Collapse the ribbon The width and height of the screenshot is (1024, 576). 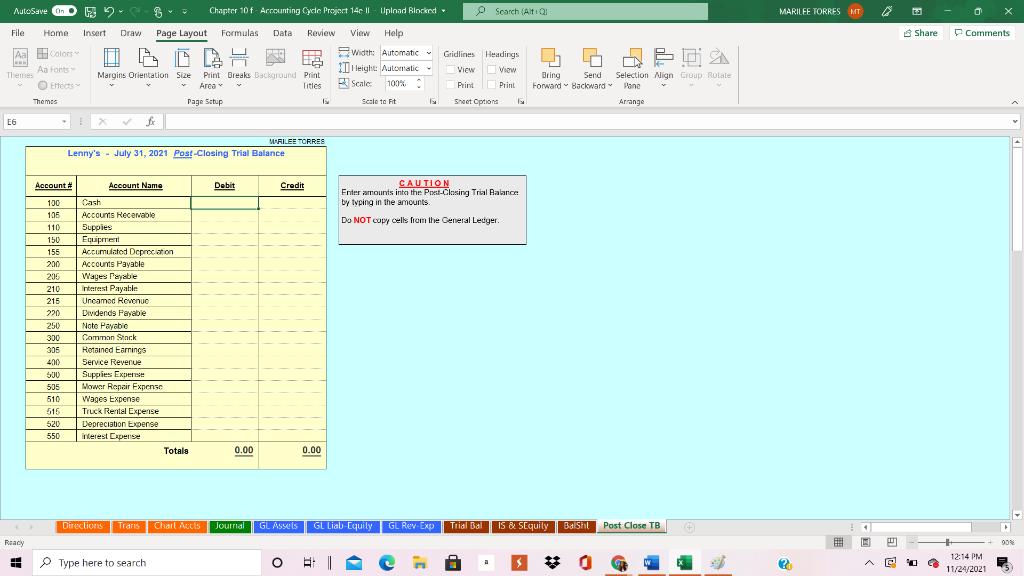(1014, 103)
